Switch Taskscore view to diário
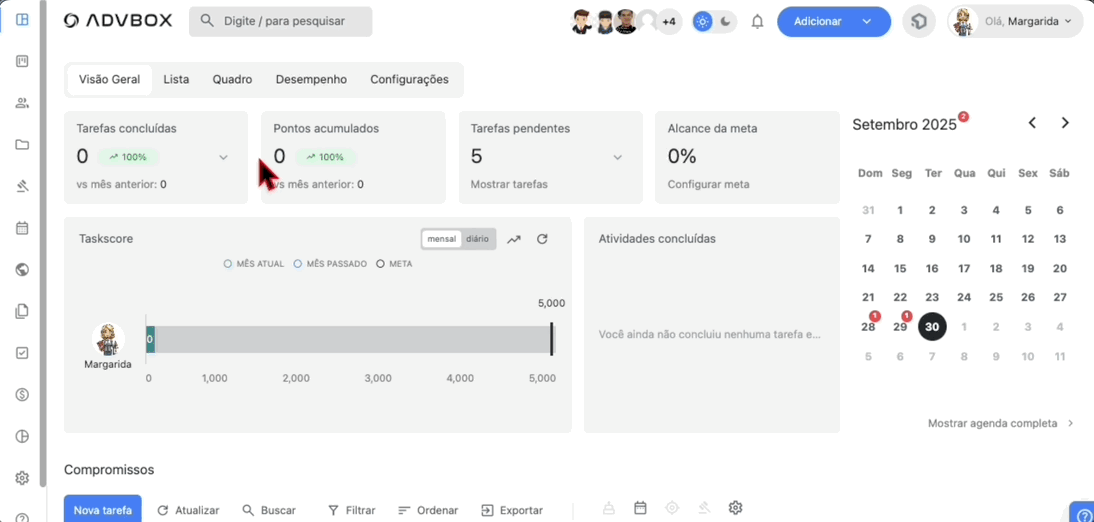 click(x=477, y=239)
